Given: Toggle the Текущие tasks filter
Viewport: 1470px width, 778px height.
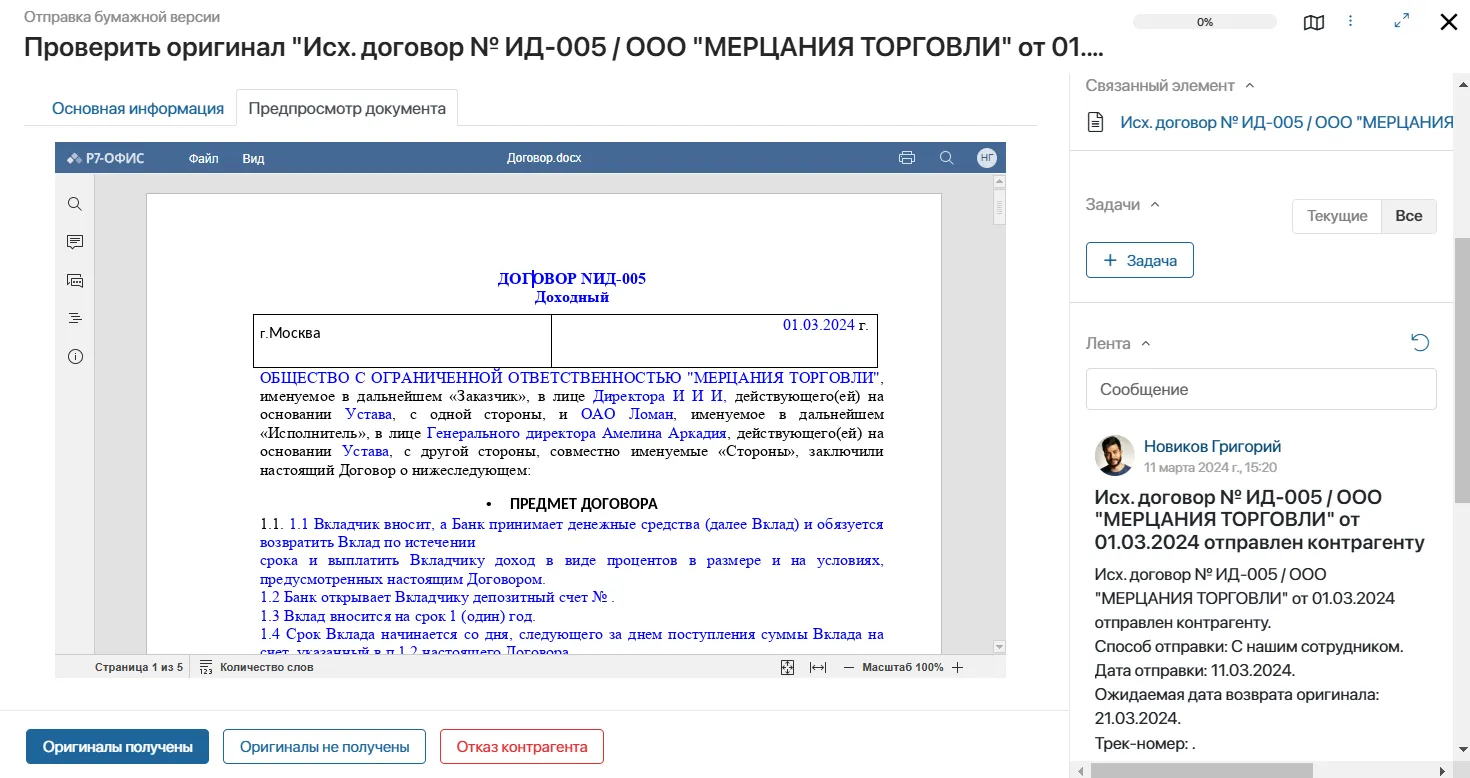Looking at the screenshot, I should tap(1336, 214).
